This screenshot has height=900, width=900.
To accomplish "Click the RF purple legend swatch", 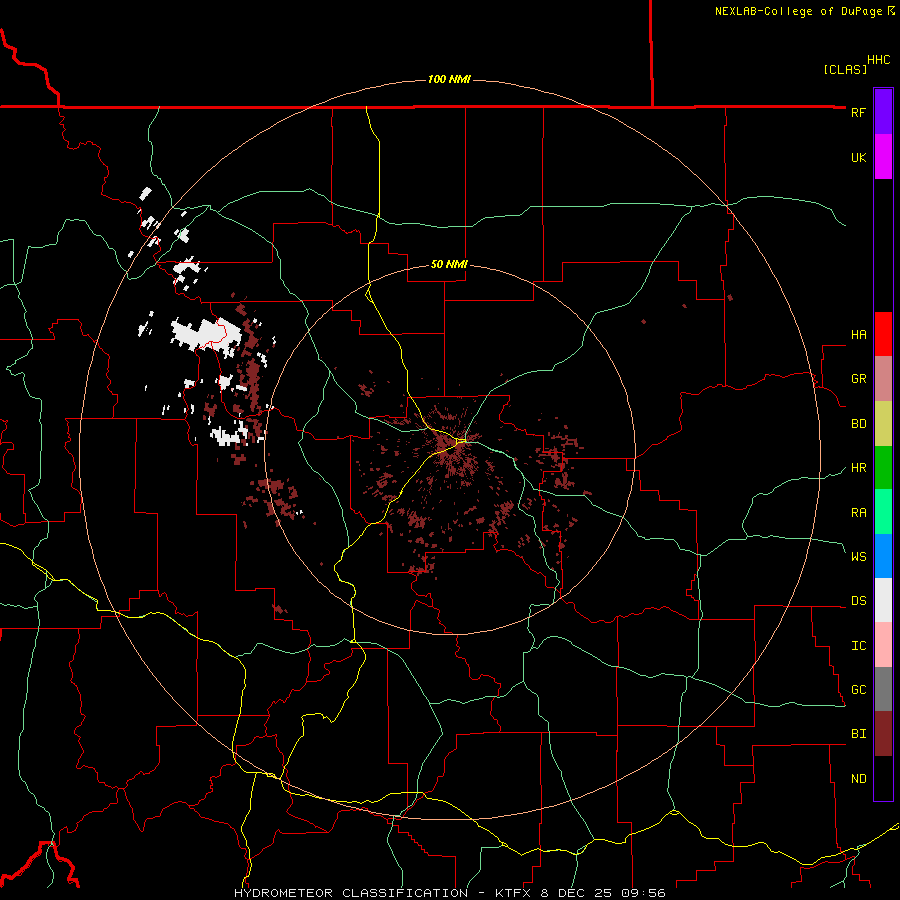I will 883,112.
